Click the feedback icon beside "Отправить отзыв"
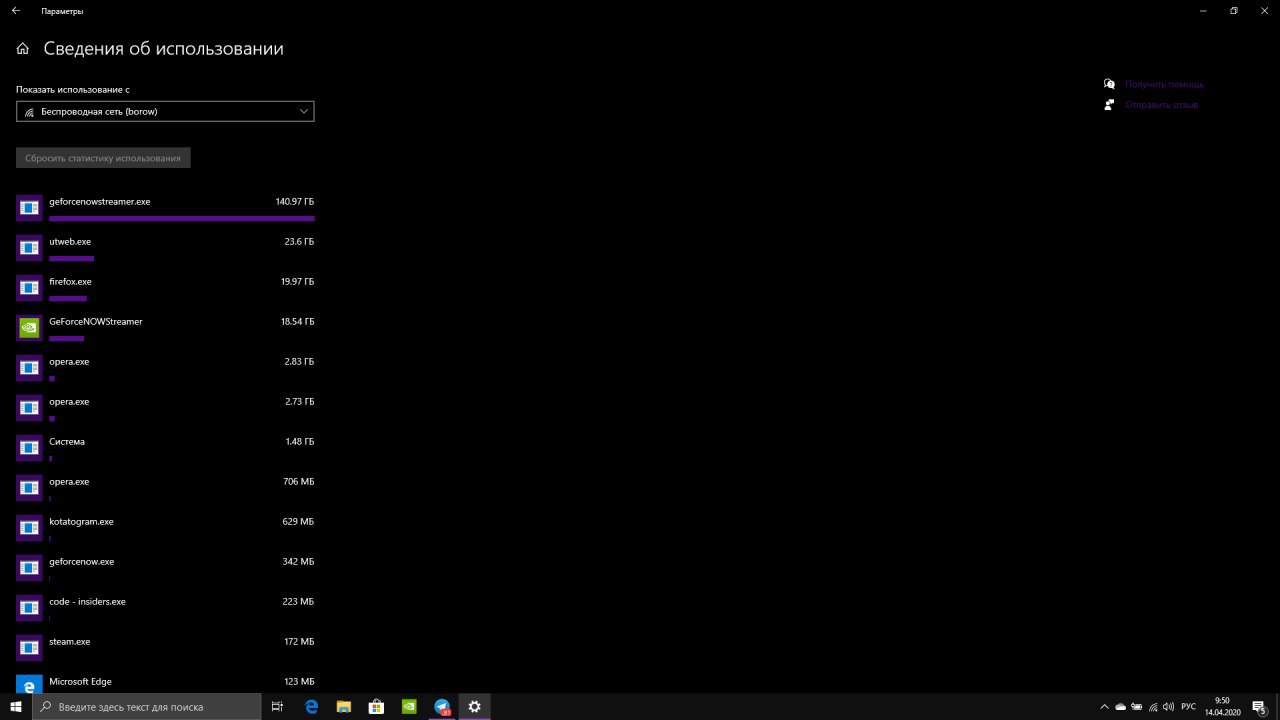The height and width of the screenshot is (720, 1280). (1109, 105)
